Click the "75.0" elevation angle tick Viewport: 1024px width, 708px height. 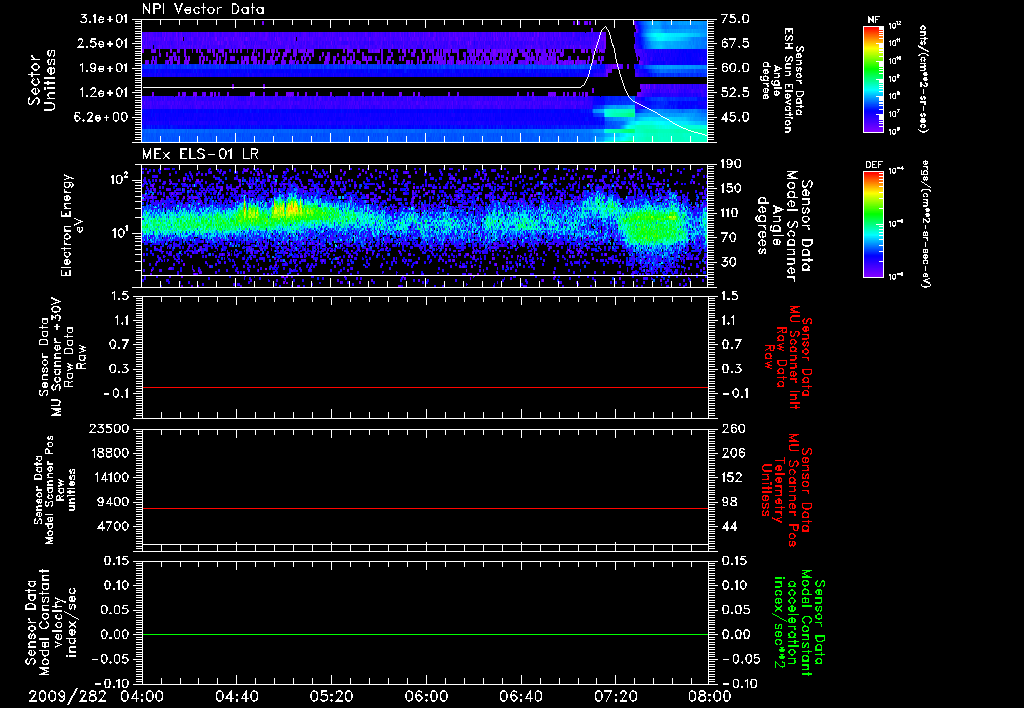735,19
